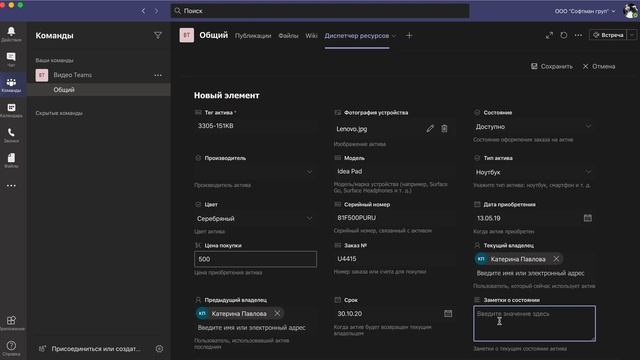Click the Предыдущий владелец name input

(x=255, y=327)
